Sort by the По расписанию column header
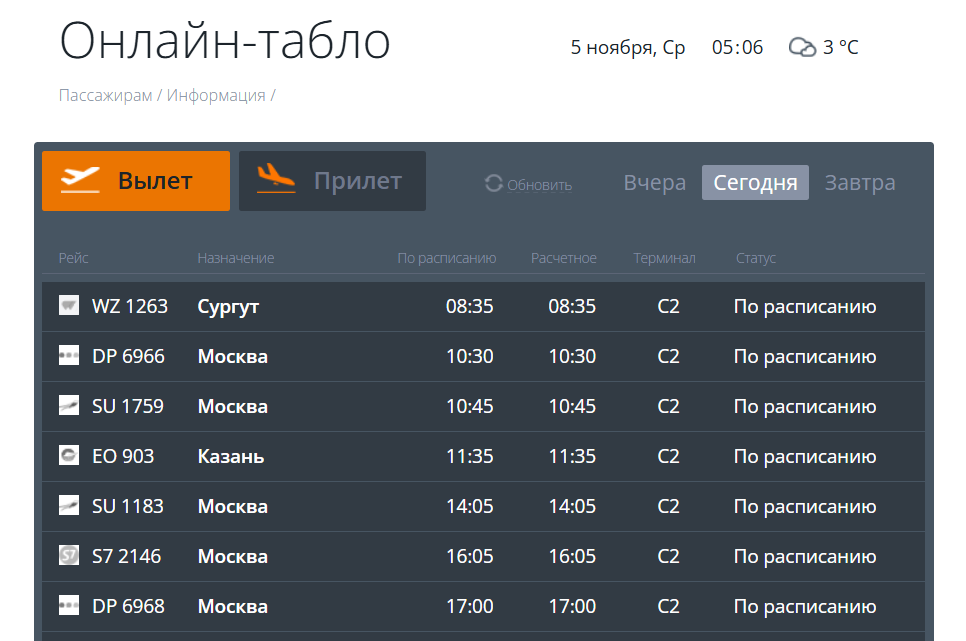 point(447,258)
